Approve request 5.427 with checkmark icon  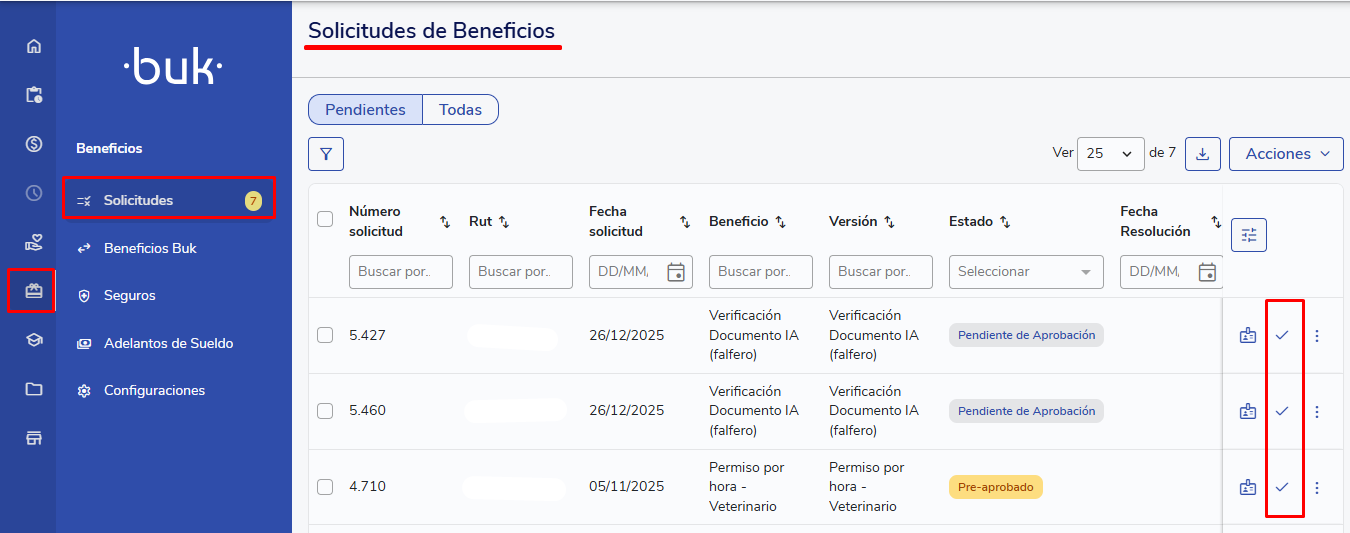pos(1282,335)
